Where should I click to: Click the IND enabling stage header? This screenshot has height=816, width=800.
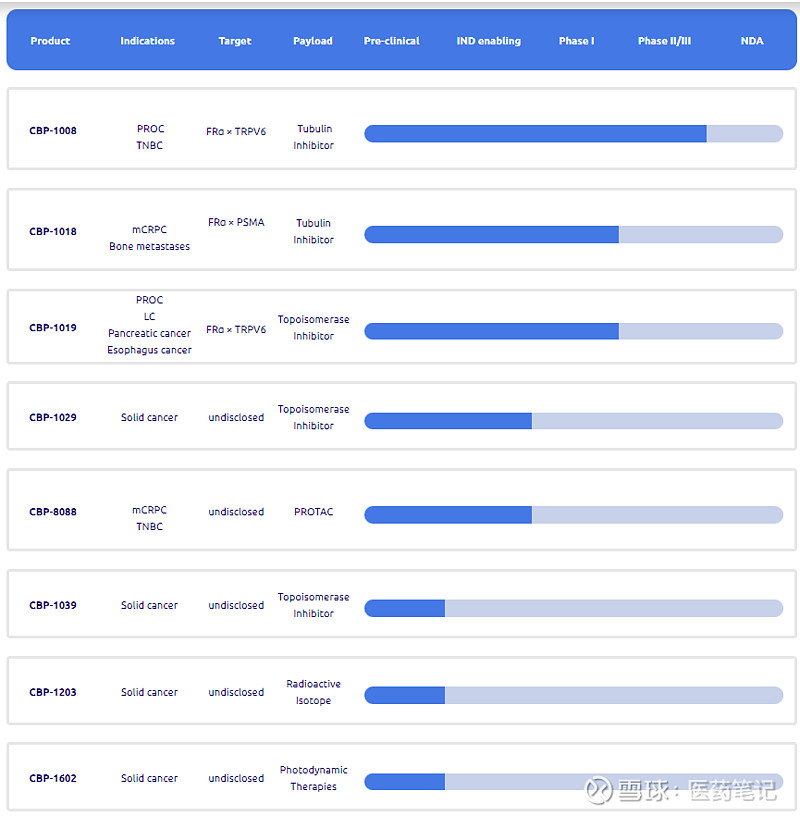point(488,41)
